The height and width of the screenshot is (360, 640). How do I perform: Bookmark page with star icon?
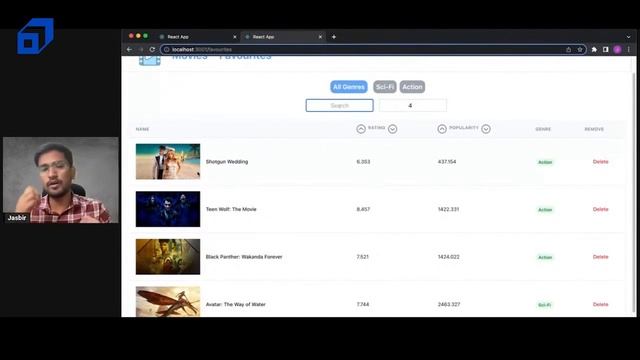tap(580, 49)
